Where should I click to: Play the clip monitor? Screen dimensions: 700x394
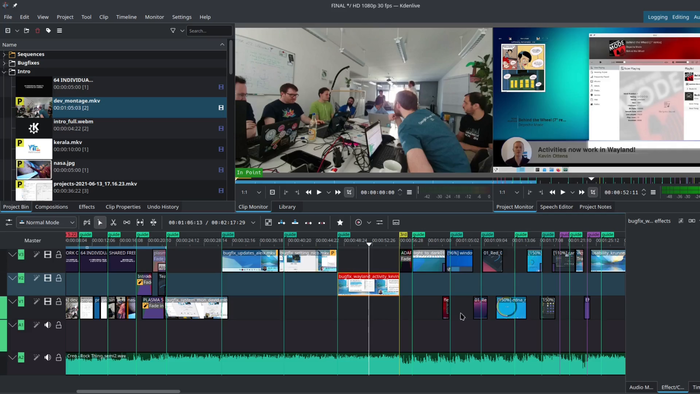click(x=319, y=192)
